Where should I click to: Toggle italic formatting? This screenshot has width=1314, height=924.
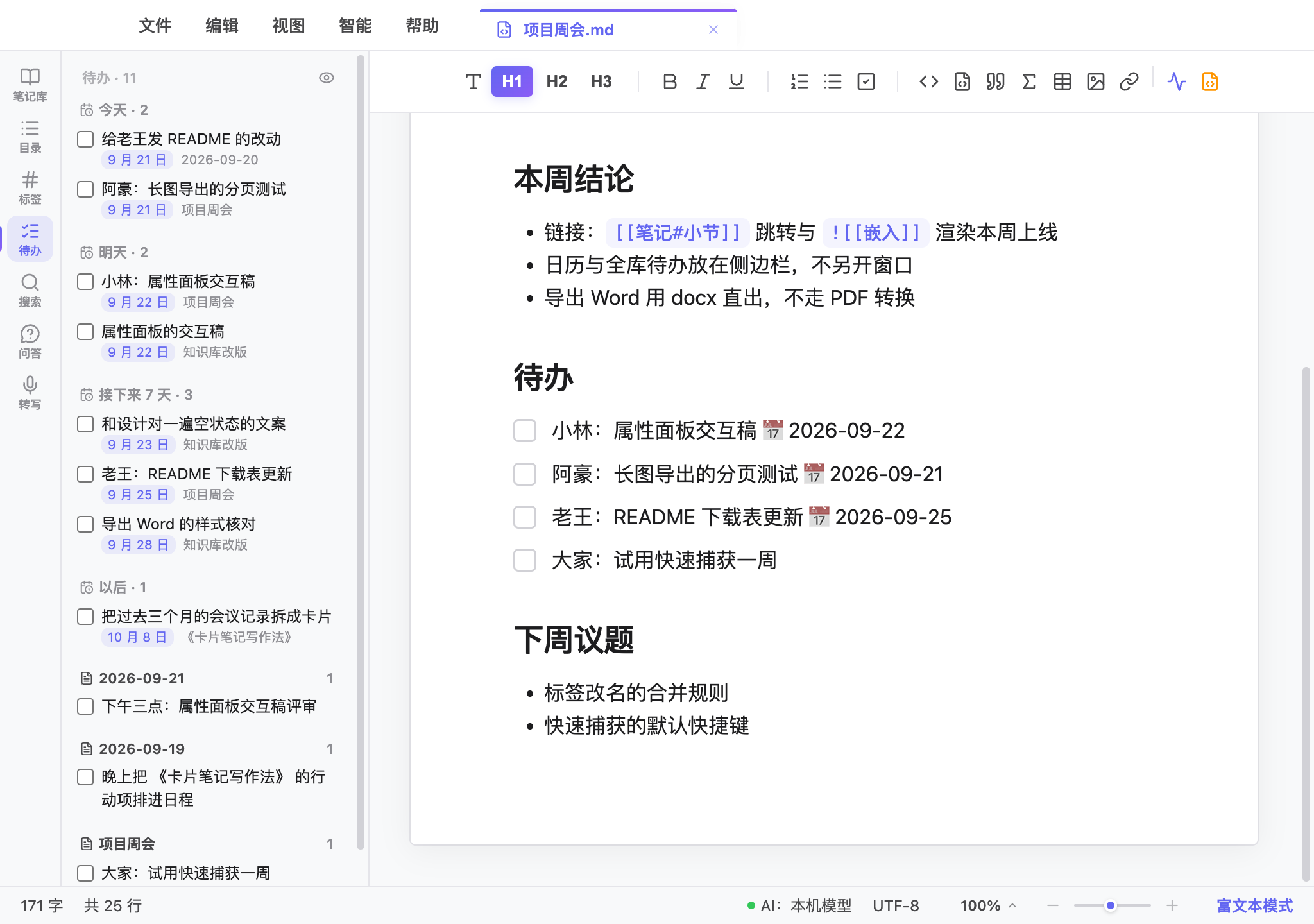coord(703,81)
